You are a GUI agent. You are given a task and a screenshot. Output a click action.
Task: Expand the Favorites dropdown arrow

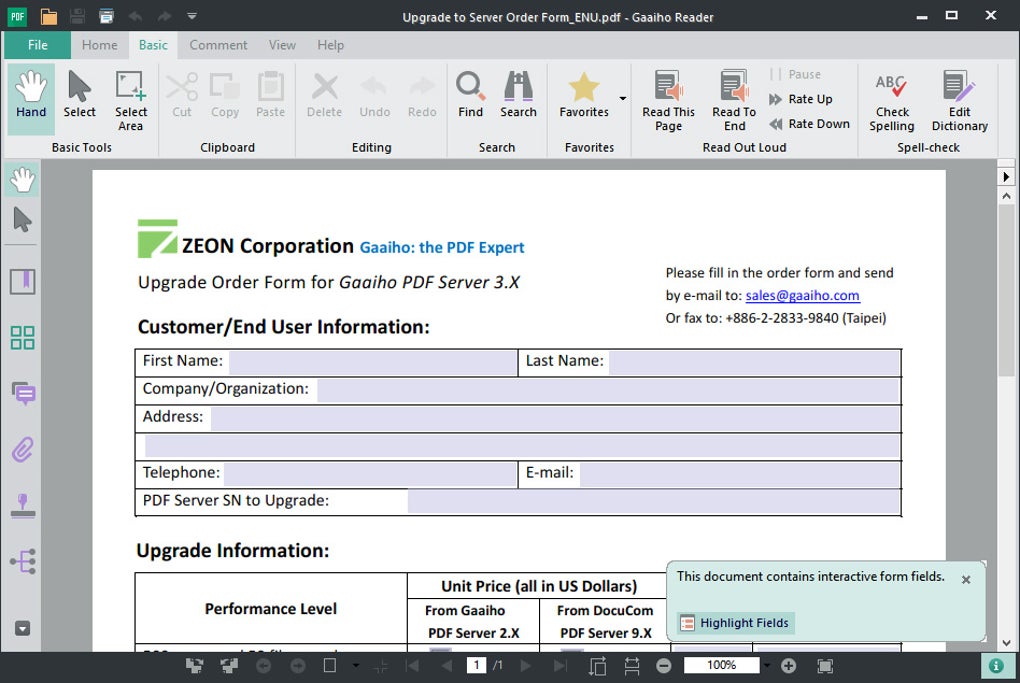pyautogui.click(x=623, y=99)
